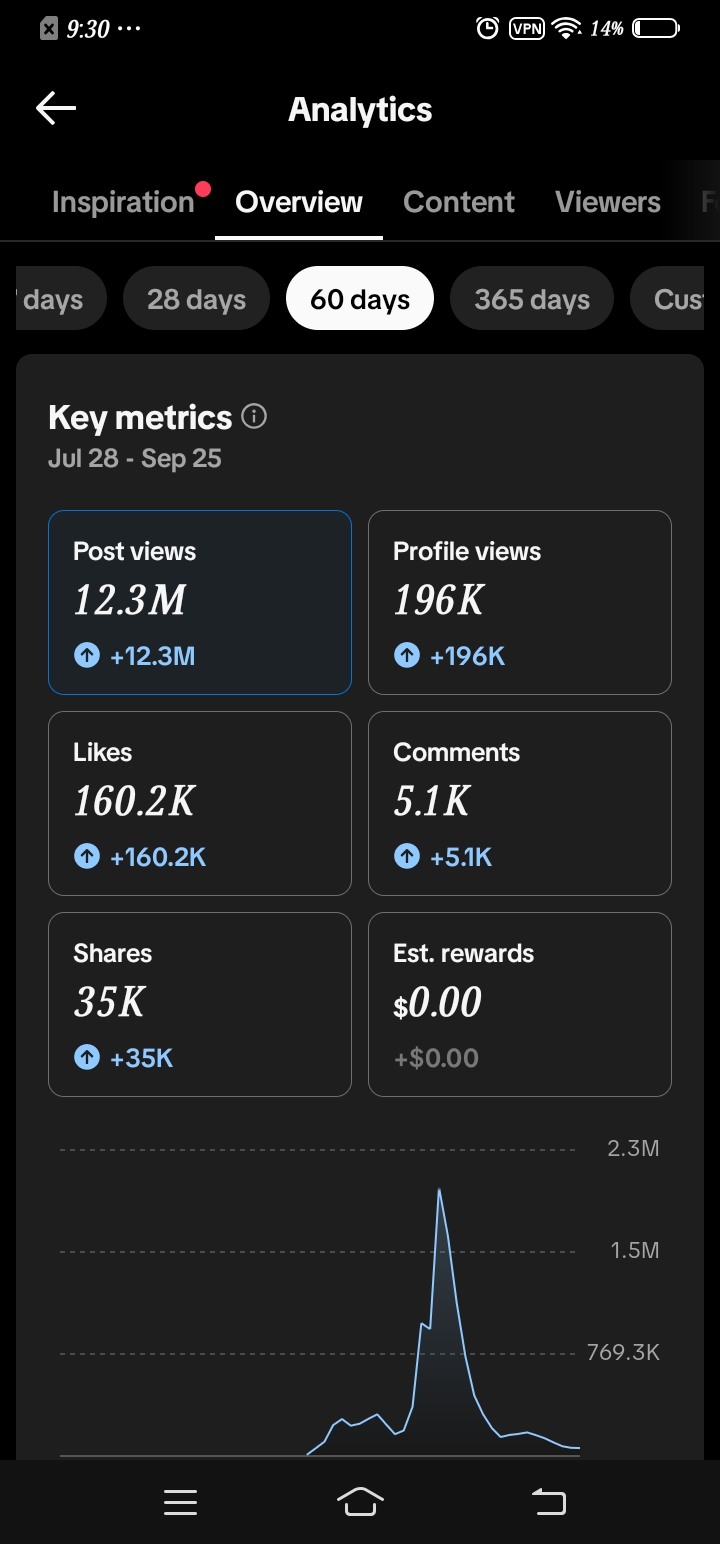This screenshot has height=1544, width=720.
Task: Tap the Android recent apps menu icon
Action: [180, 1502]
